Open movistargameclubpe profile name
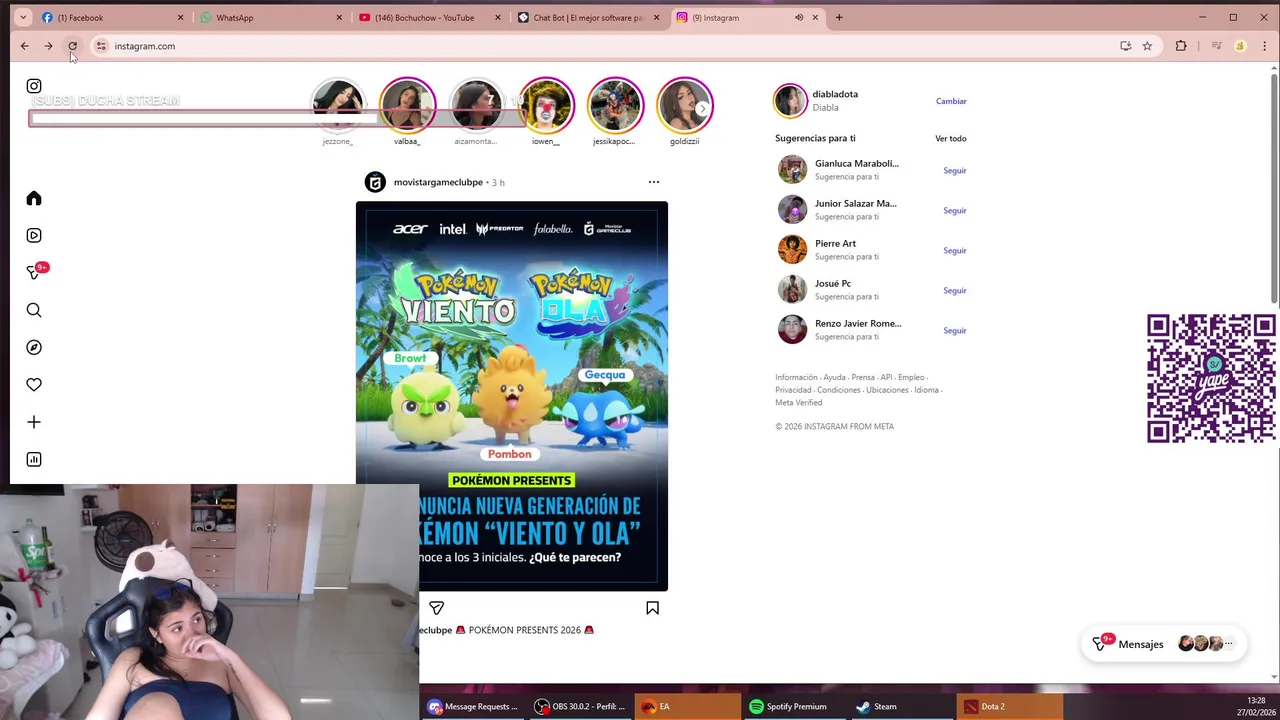The height and width of the screenshot is (720, 1280). click(x=438, y=182)
